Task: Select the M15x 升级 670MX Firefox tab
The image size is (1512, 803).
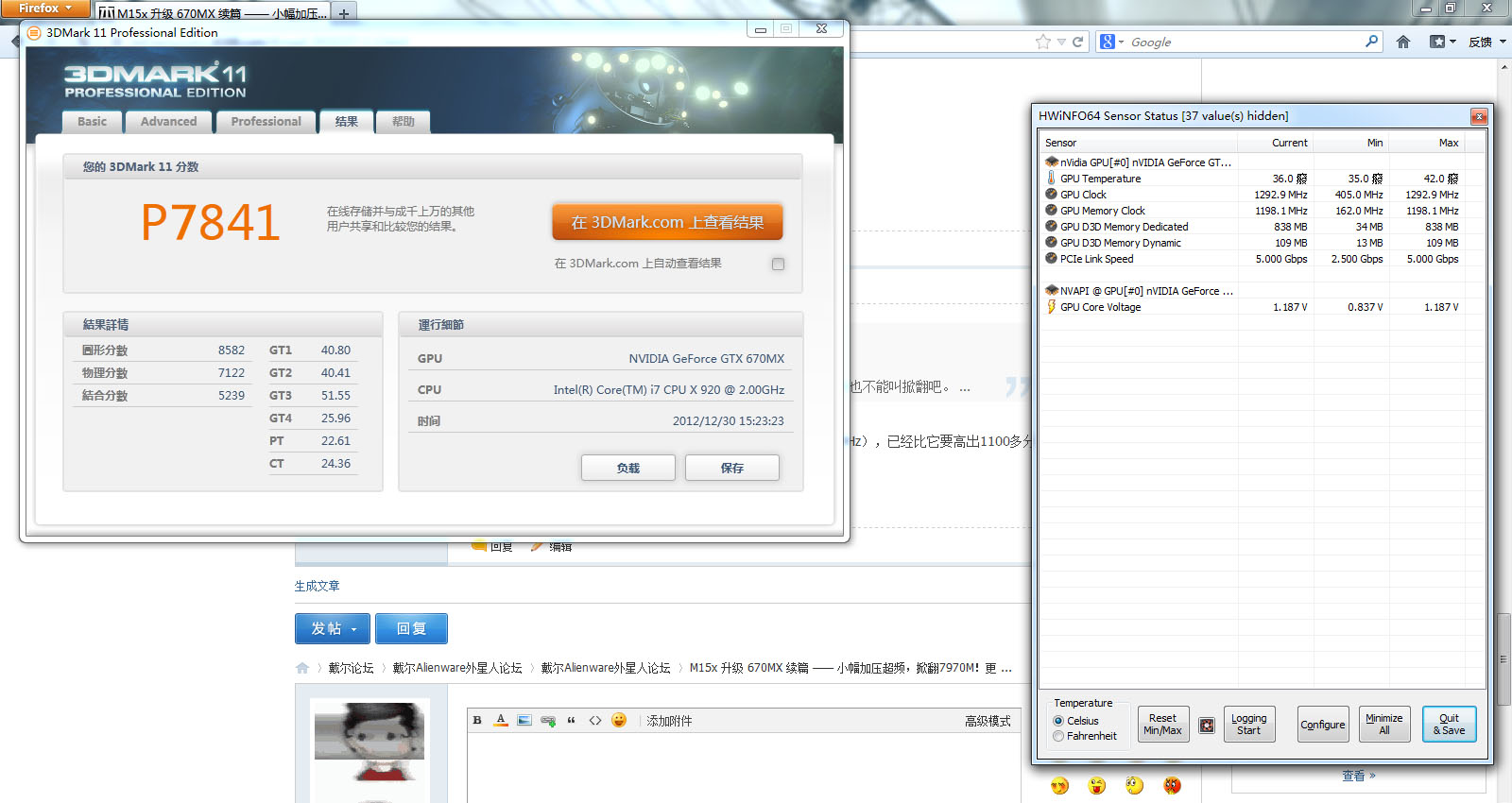Action: click(212, 13)
